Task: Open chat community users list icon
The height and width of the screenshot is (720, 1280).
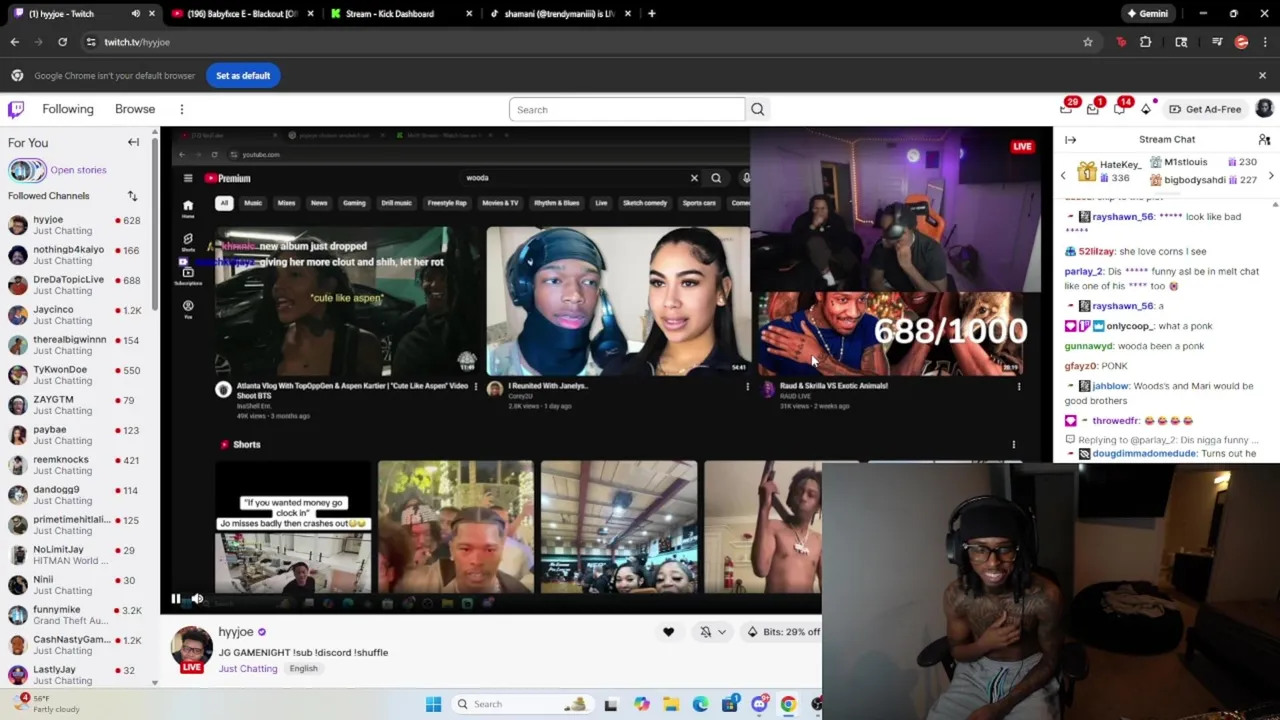Action: (x=1264, y=140)
